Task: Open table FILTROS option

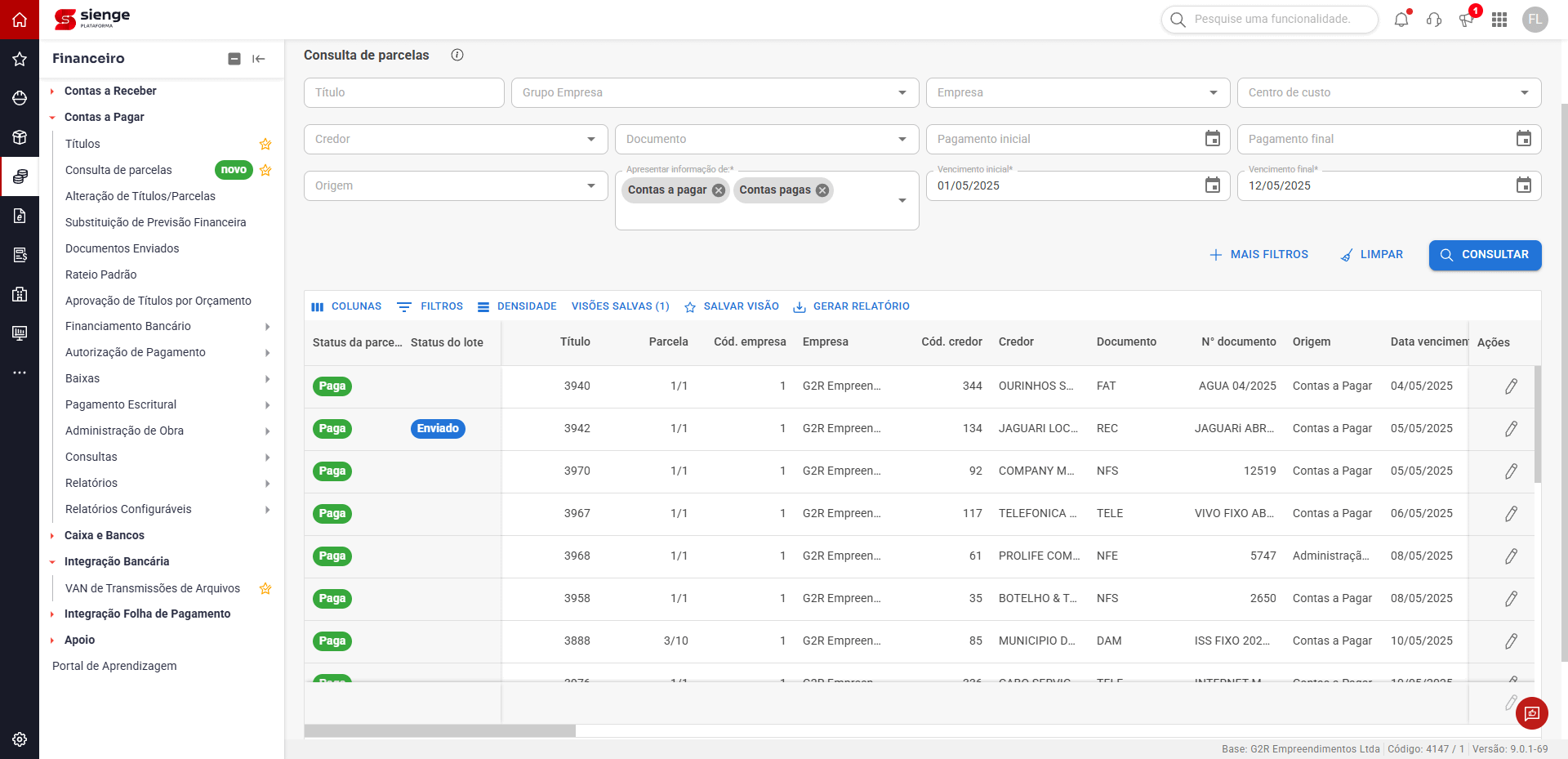Action: coord(430,306)
